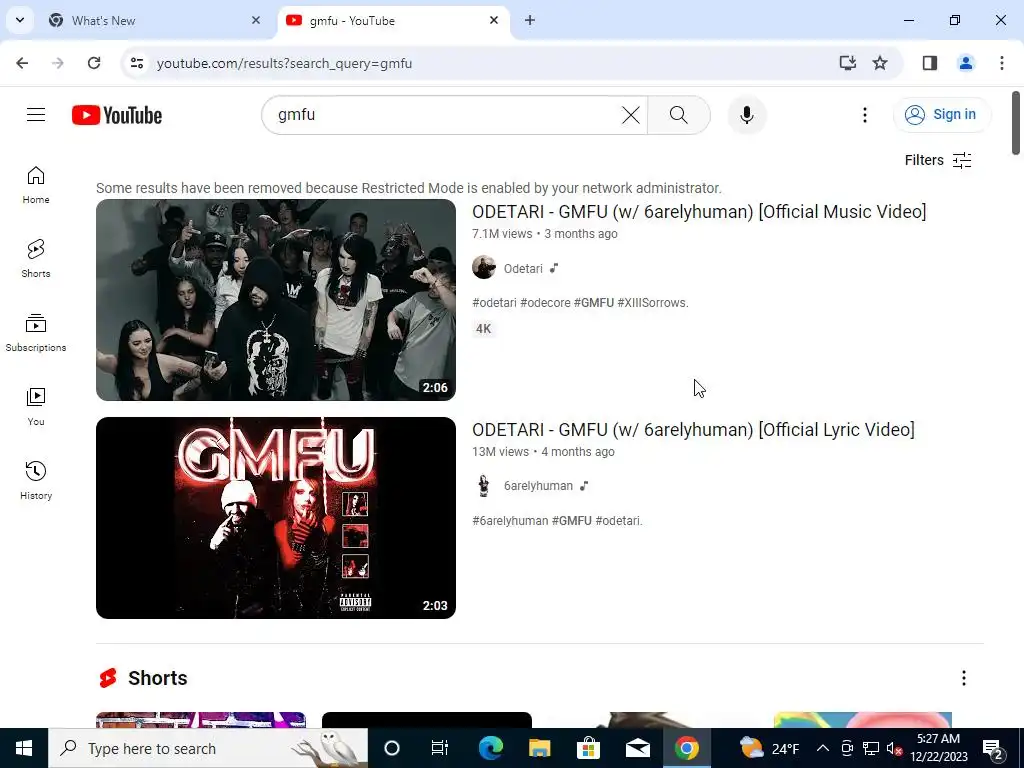Play the GMFU Official Lyric Video thumbnail
This screenshot has height=768, width=1024.
pos(276,518)
